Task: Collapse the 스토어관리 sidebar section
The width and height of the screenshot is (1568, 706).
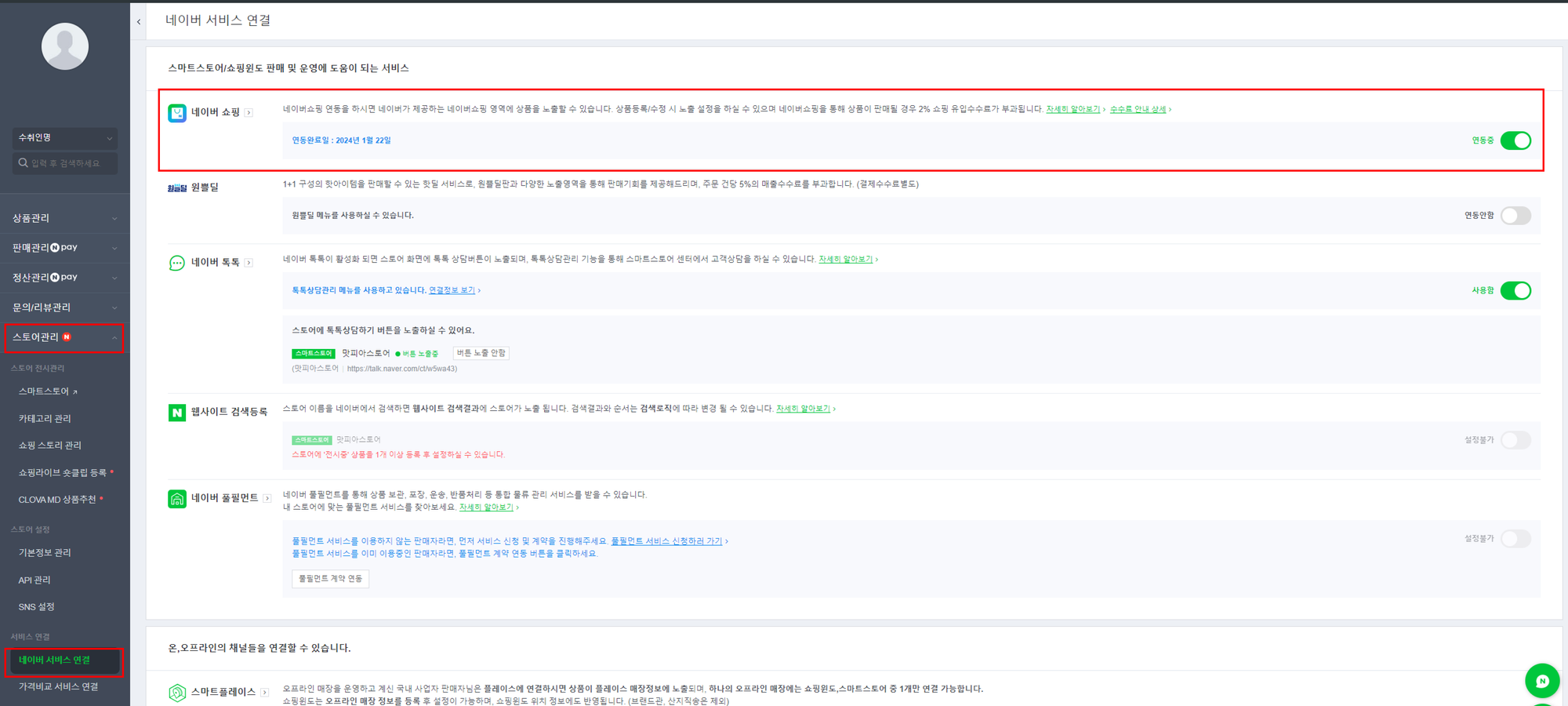Action: tap(64, 337)
